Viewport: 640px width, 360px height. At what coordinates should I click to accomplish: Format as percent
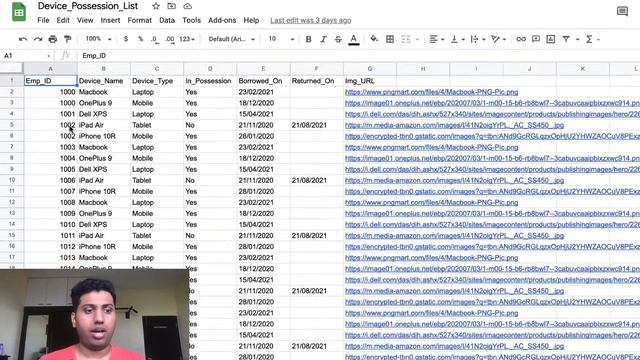[140, 39]
